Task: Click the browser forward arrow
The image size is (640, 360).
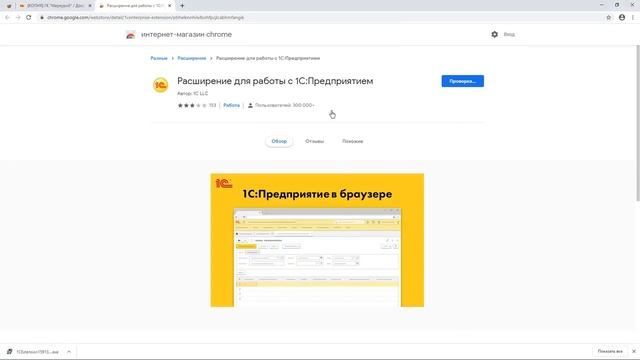Action: 18,18
